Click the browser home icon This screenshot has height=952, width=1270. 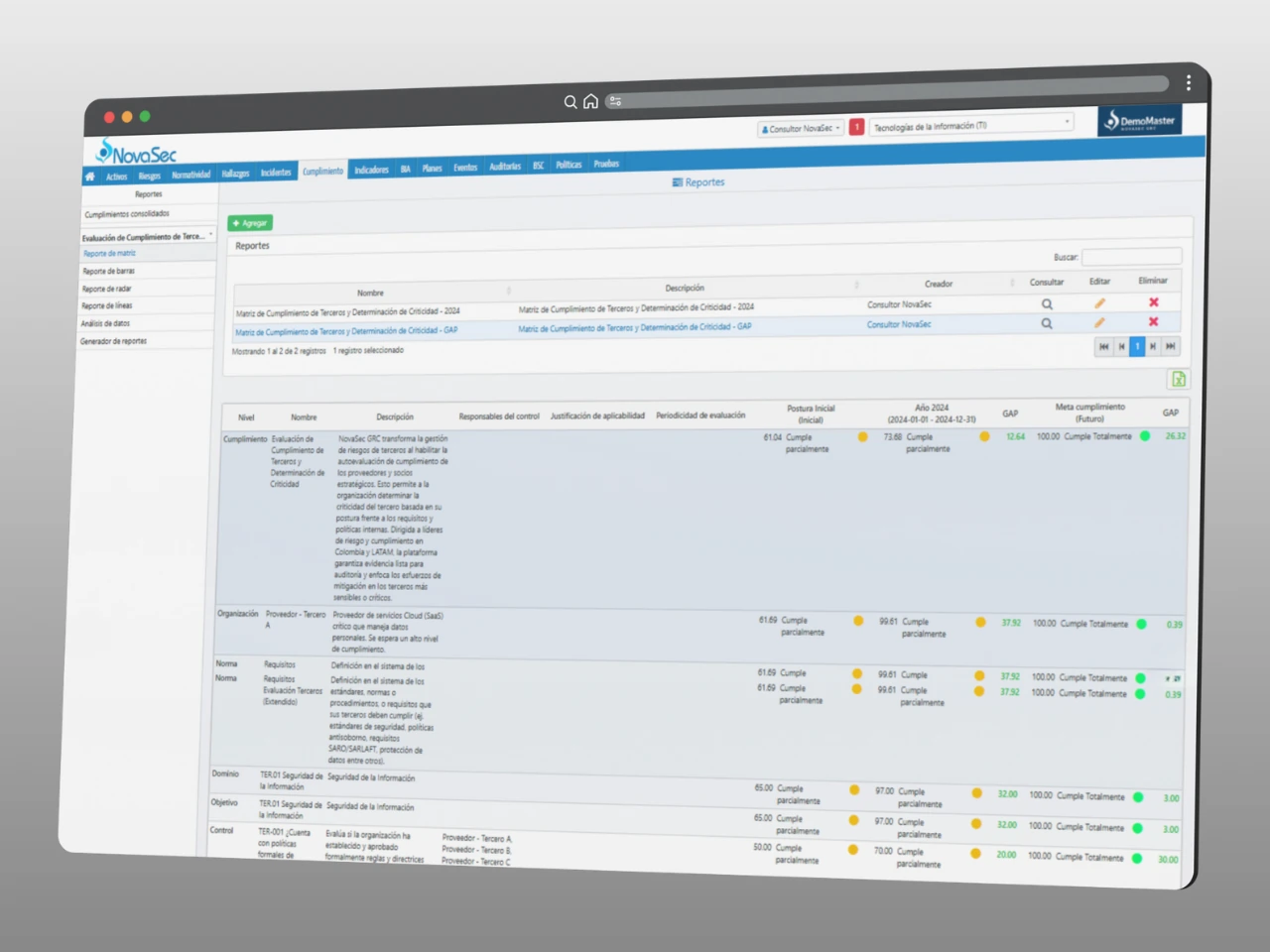coord(590,101)
